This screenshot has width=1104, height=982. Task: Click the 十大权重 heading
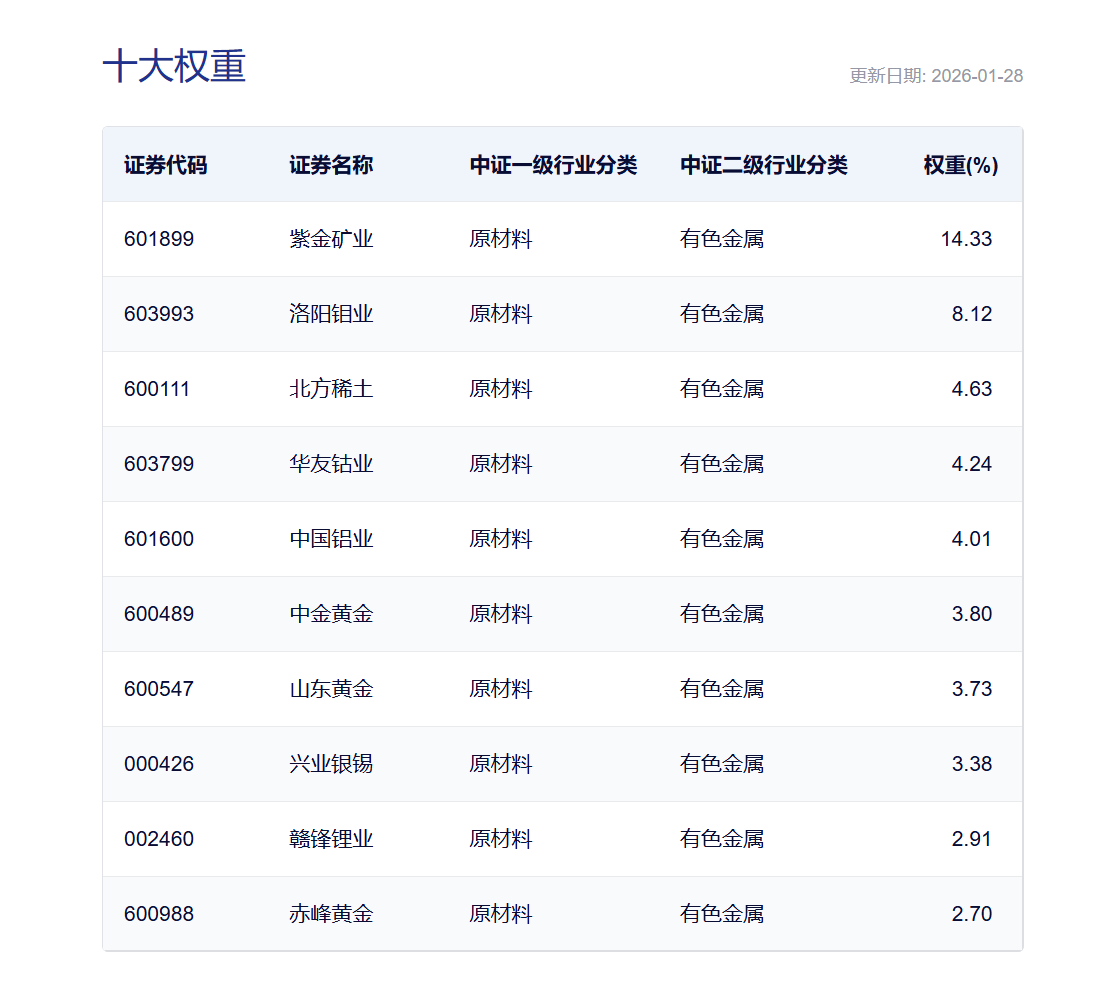[x=174, y=66]
